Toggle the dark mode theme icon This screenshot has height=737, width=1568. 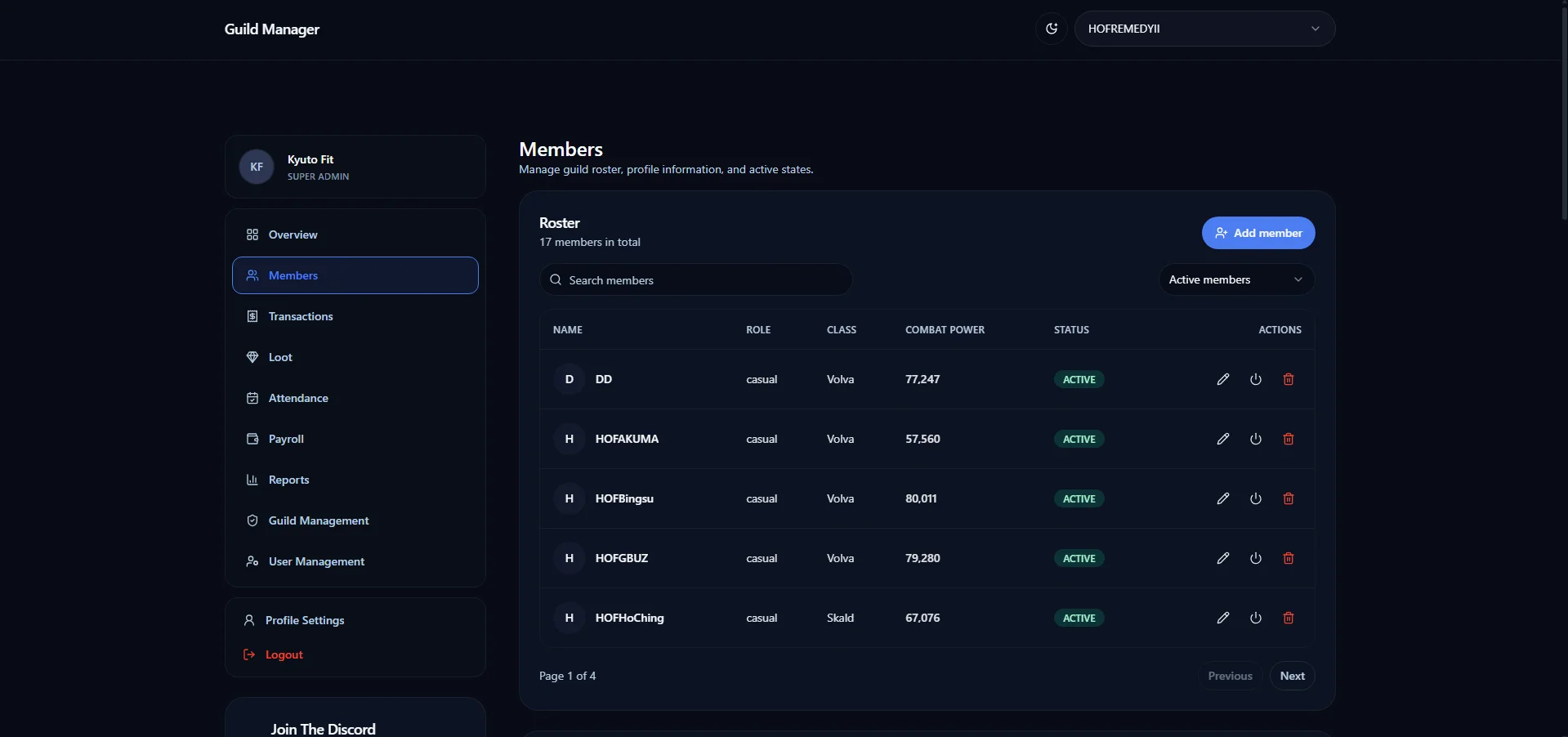pyautogui.click(x=1052, y=29)
